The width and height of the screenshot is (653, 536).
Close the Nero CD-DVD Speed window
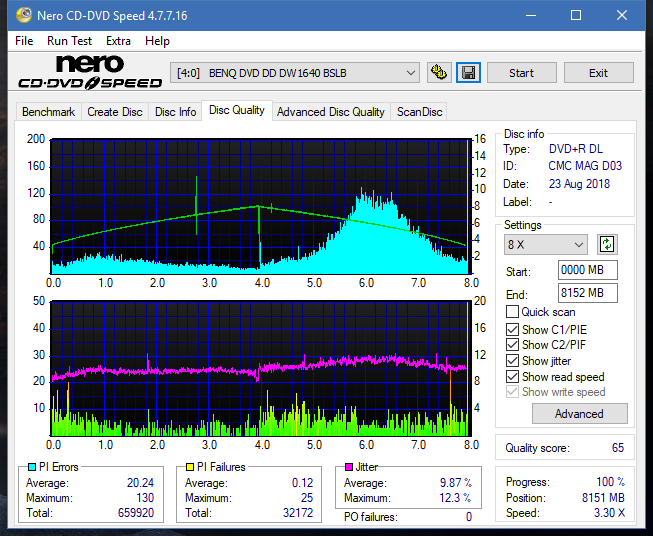coord(622,15)
